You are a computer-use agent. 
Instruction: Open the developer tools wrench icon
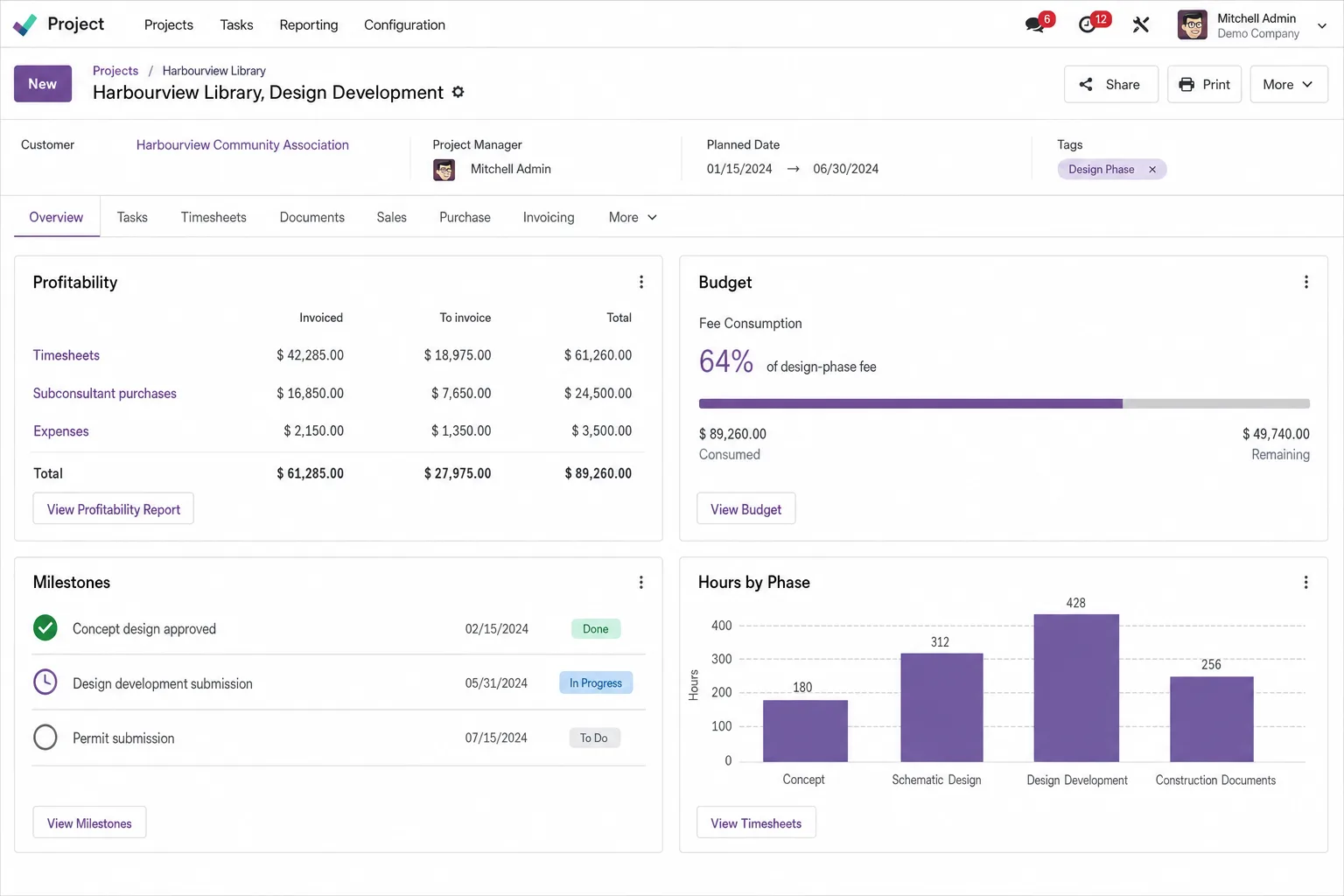tap(1140, 24)
